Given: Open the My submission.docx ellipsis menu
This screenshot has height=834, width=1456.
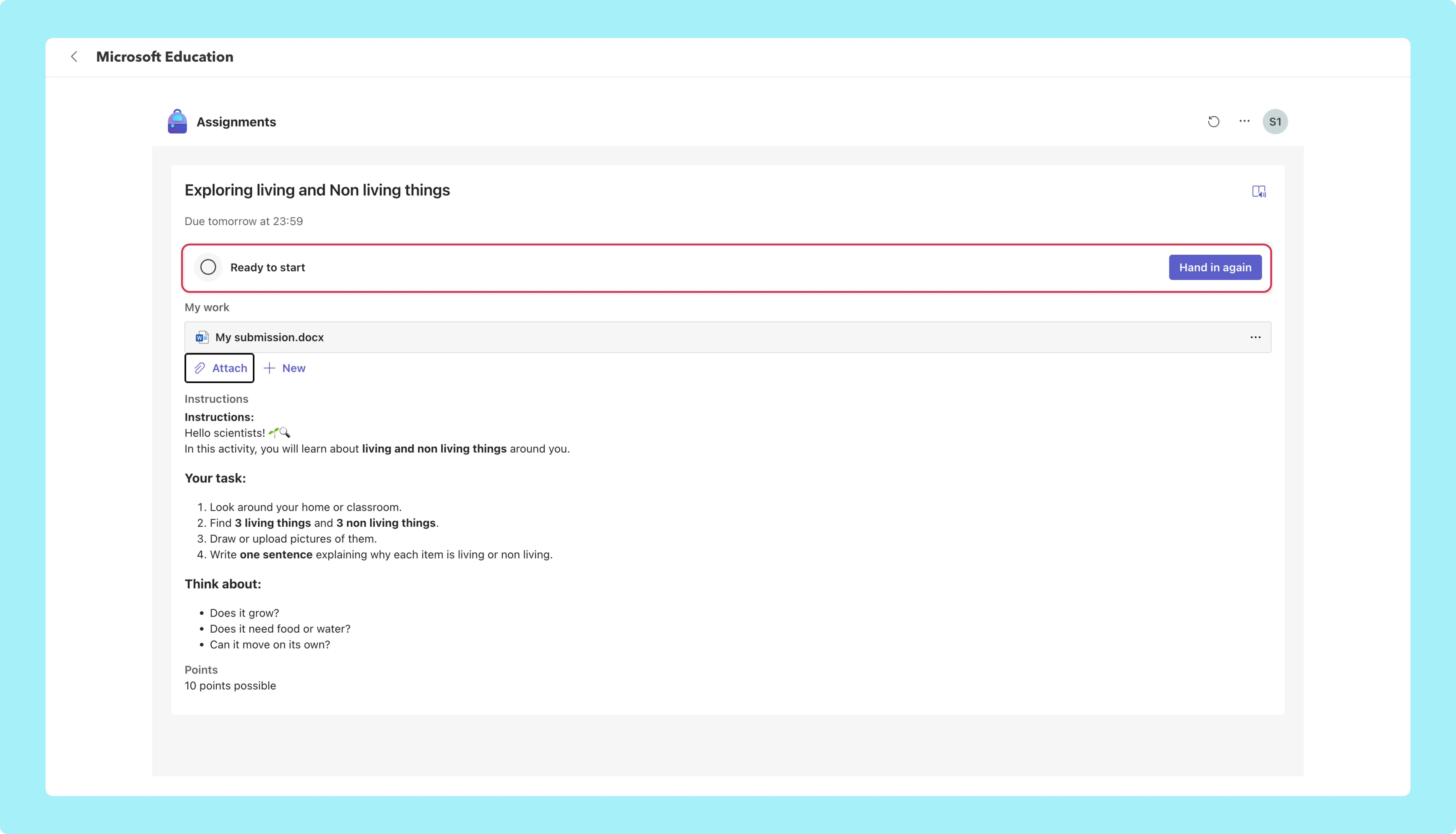Looking at the screenshot, I should point(1255,337).
